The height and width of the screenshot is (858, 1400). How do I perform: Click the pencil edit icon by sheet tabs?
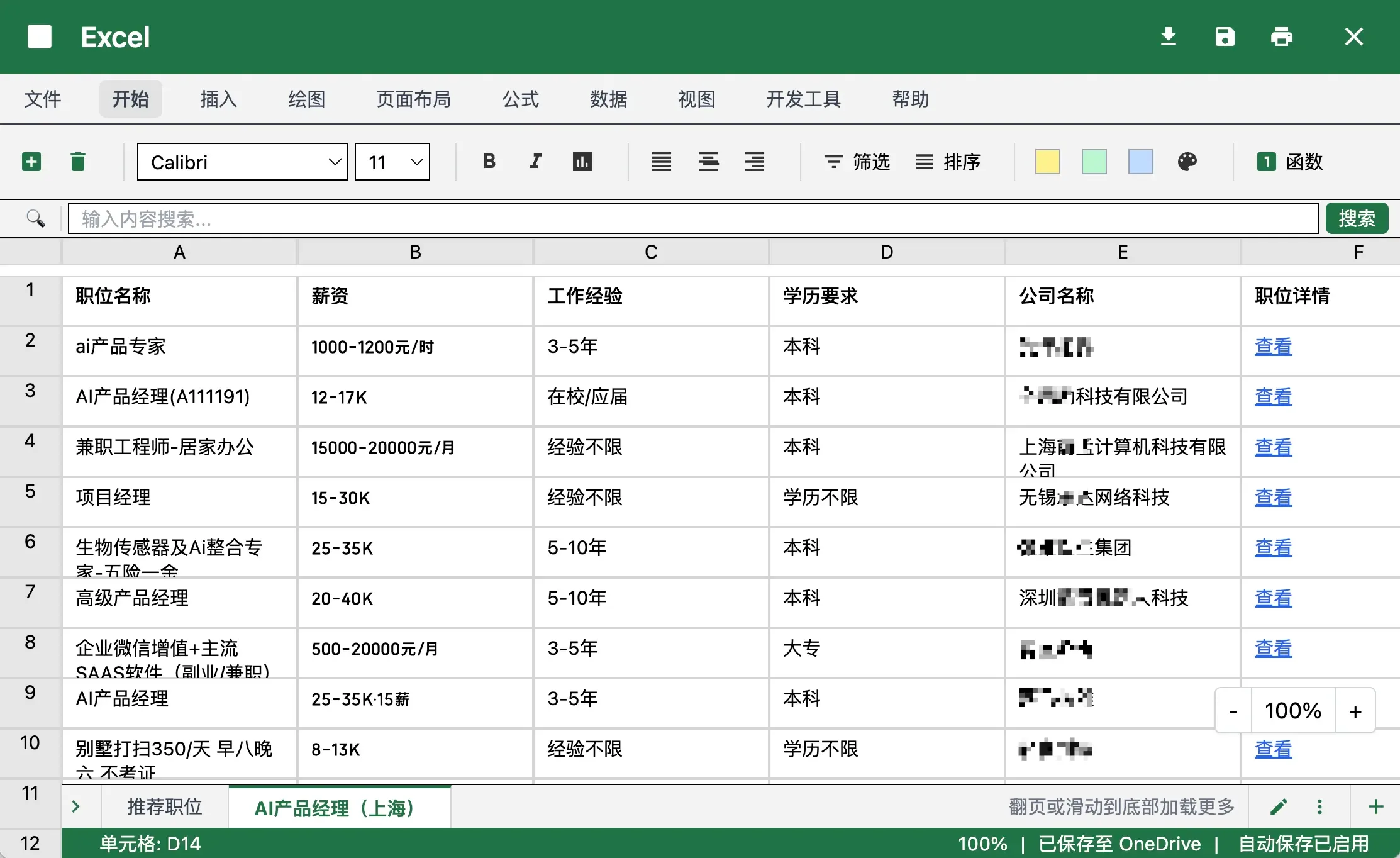click(x=1279, y=806)
